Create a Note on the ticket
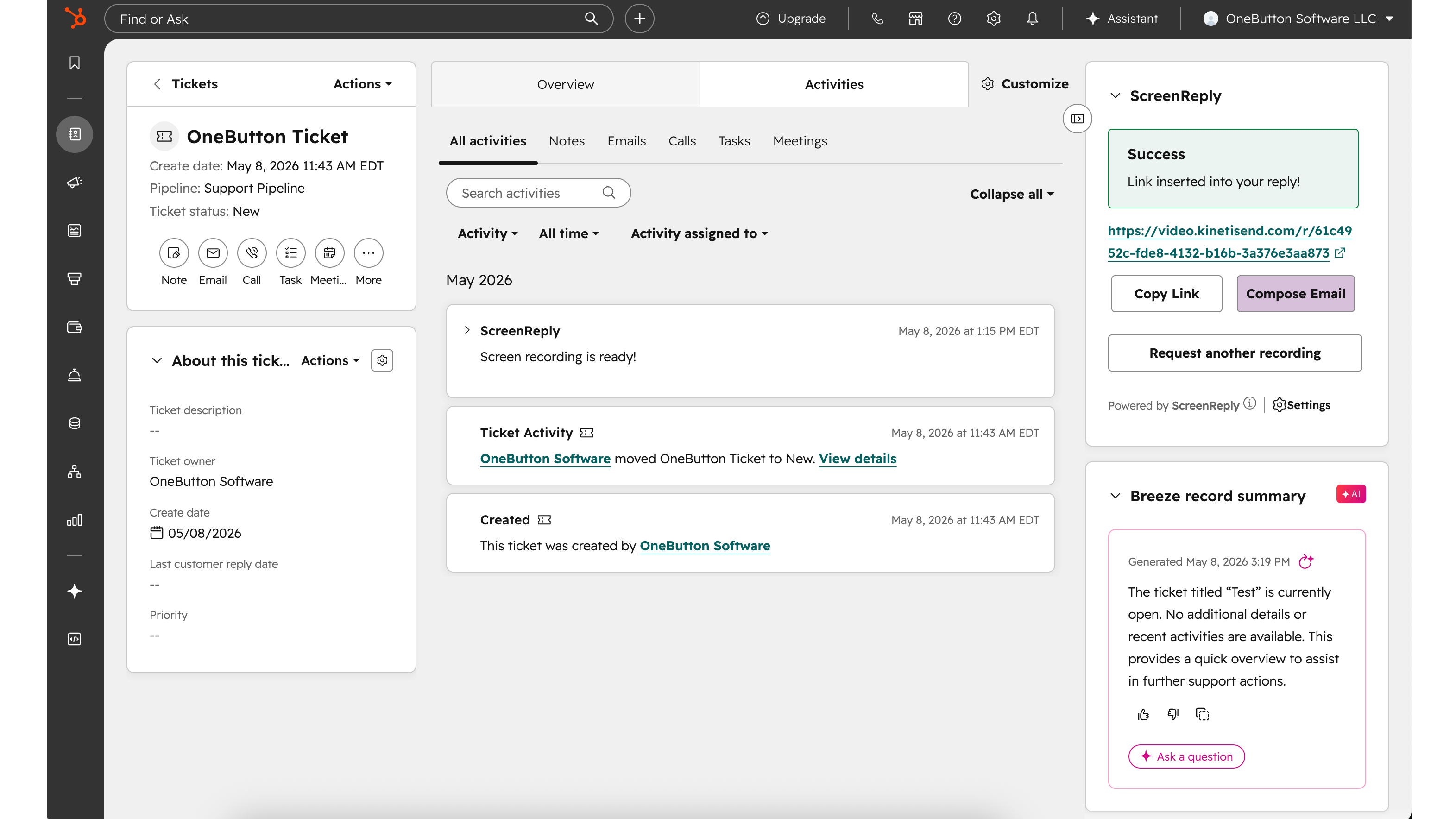 tap(174, 252)
